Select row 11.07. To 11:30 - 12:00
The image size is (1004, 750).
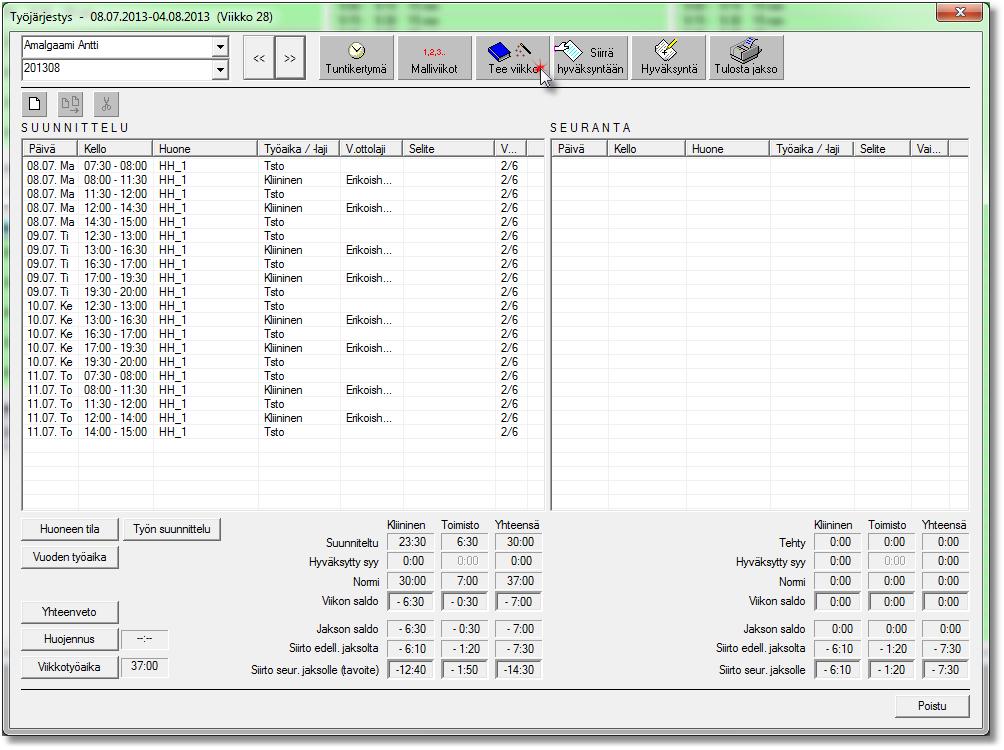coord(283,404)
